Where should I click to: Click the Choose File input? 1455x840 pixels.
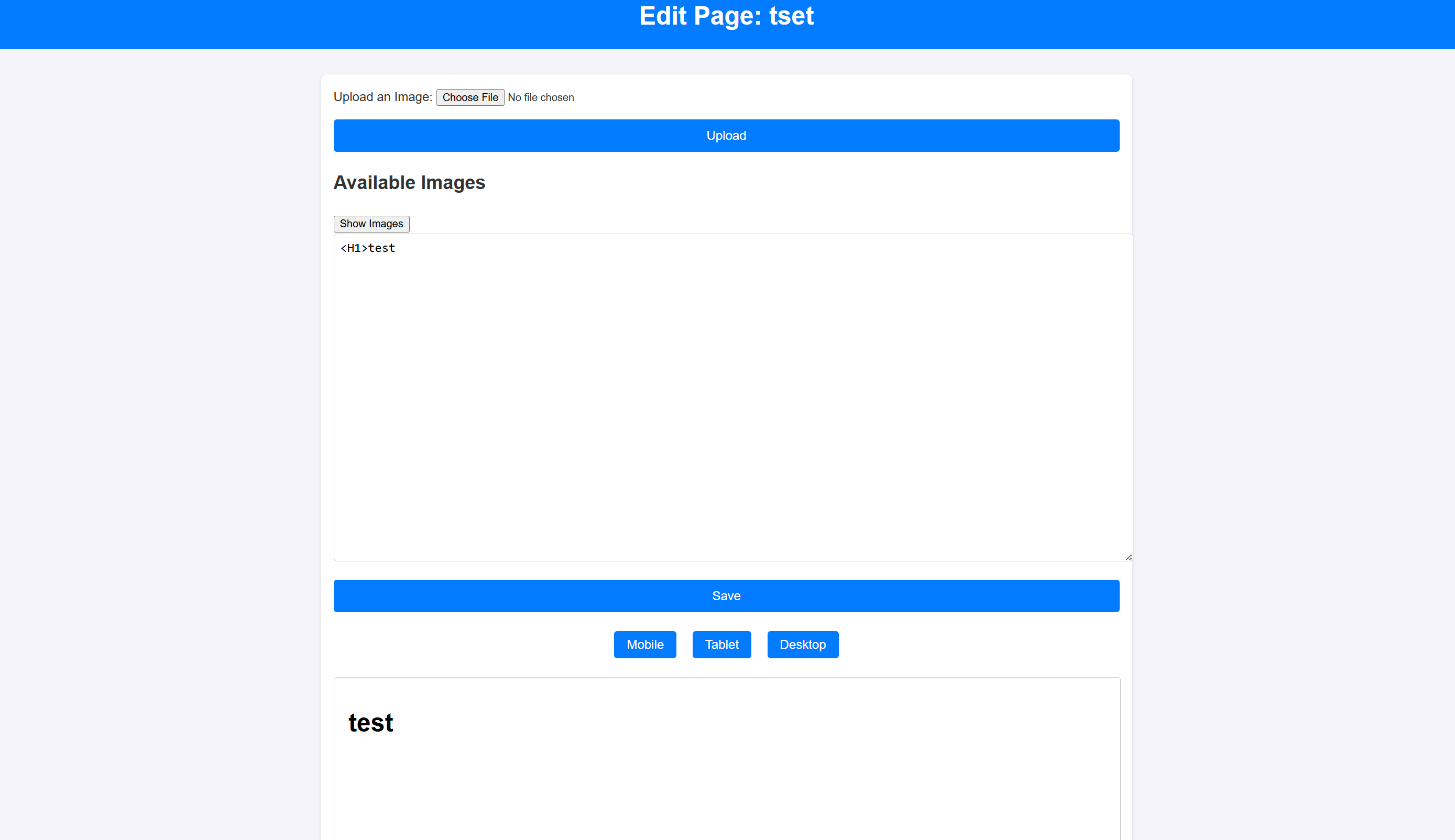pos(470,98)
